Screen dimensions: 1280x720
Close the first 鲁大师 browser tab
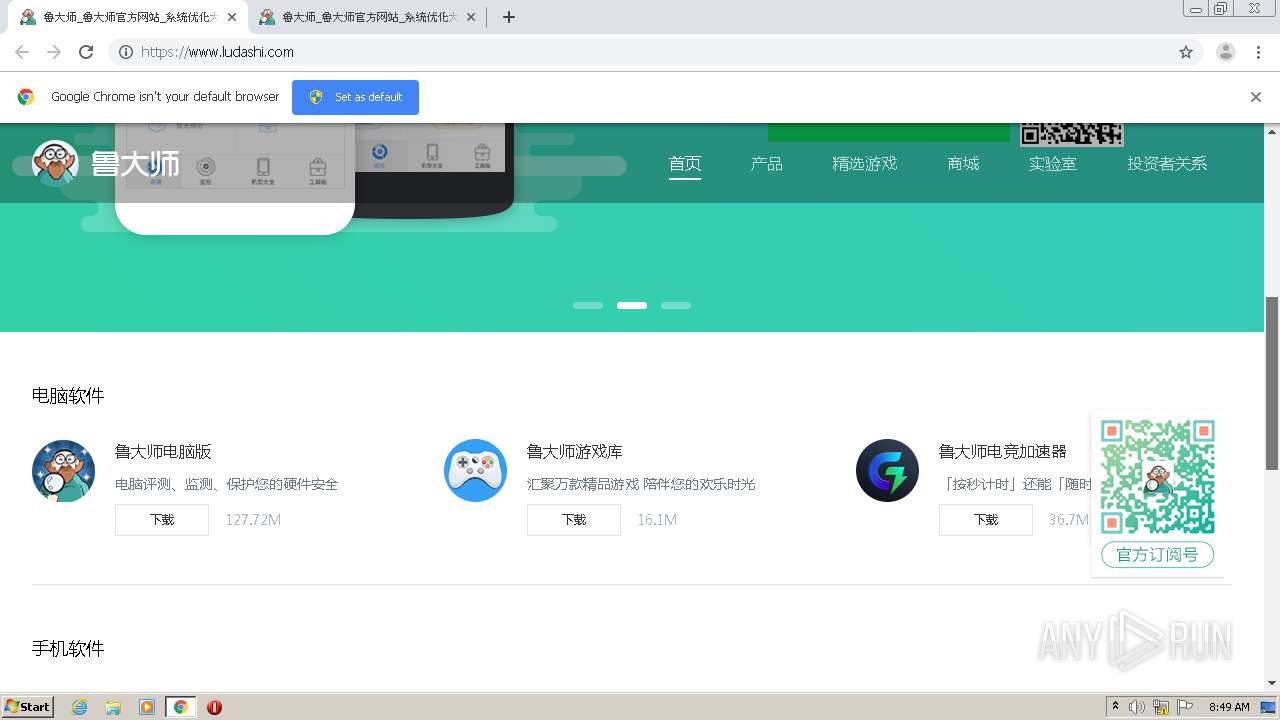pos(232,17)
